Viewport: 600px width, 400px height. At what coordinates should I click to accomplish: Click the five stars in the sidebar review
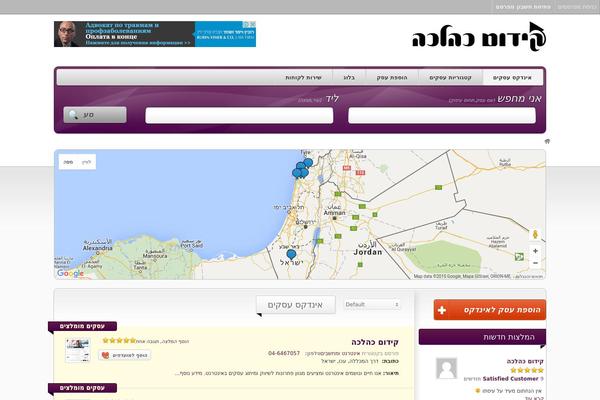527,370
